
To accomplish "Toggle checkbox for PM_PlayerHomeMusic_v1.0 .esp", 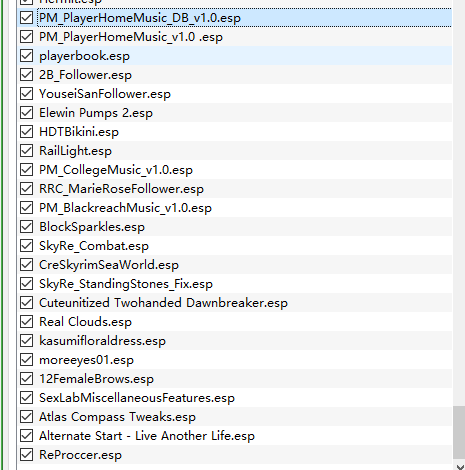I will (26, 37).
